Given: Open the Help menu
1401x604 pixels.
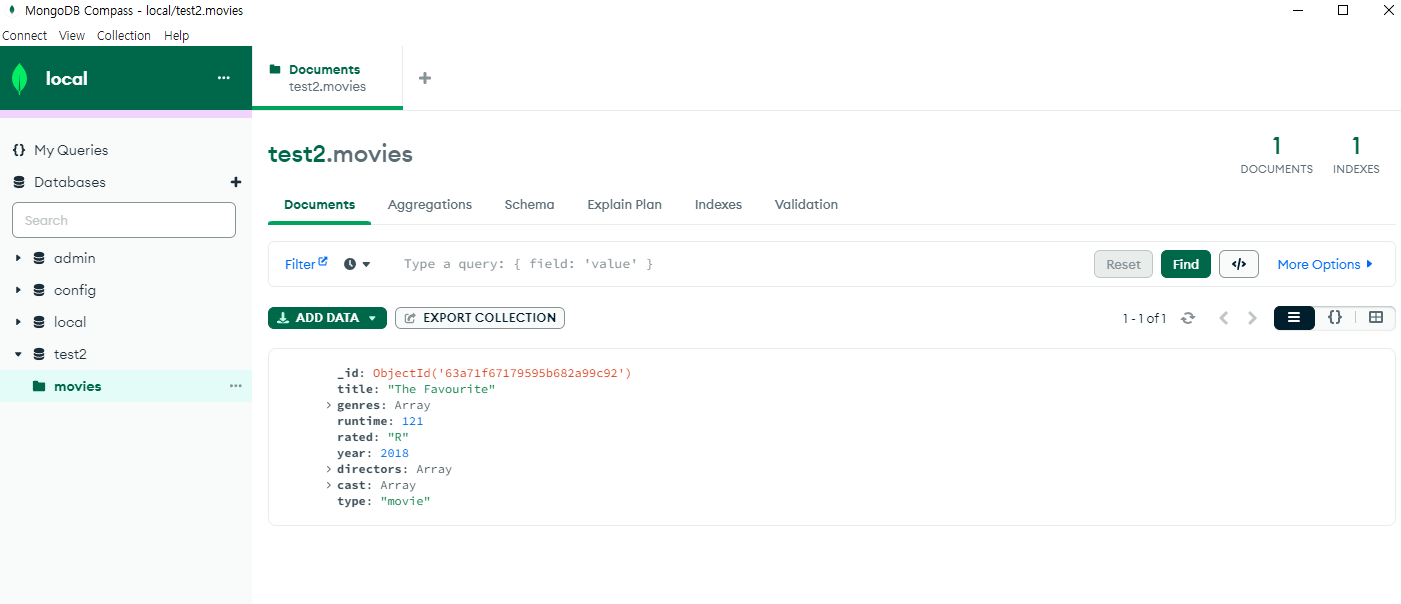Looking at the screenshot, I should point(176,35).
